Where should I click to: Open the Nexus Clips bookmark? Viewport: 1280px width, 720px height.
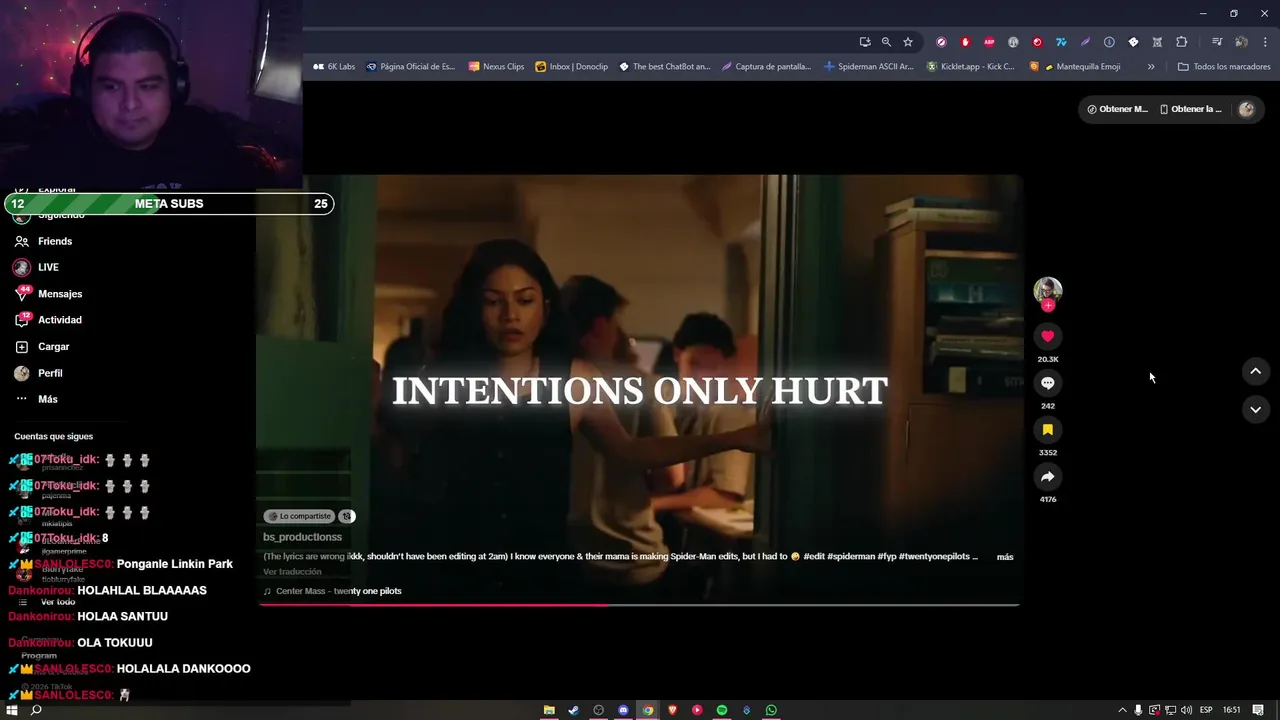pyautogui.click(x=496, y=67)
